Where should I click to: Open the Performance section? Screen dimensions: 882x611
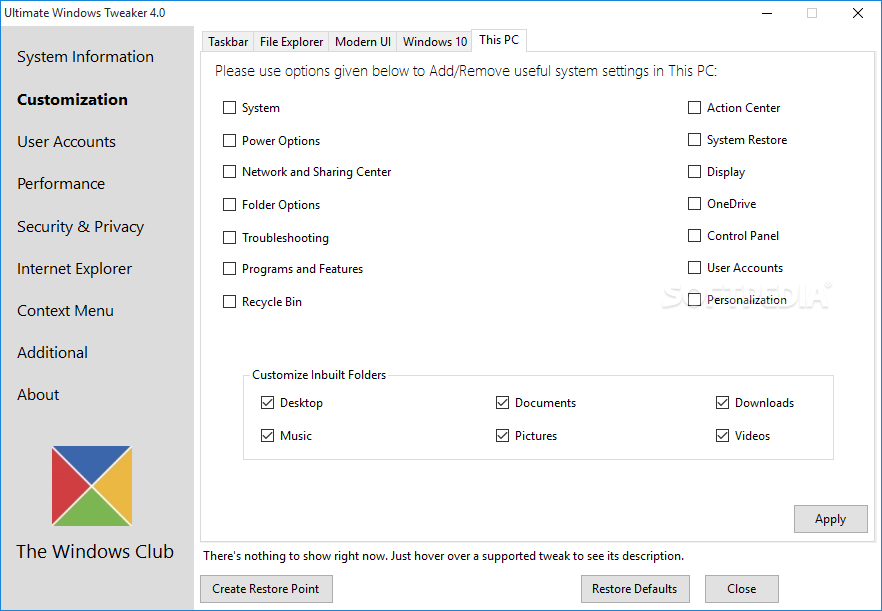tap(61, 184)
